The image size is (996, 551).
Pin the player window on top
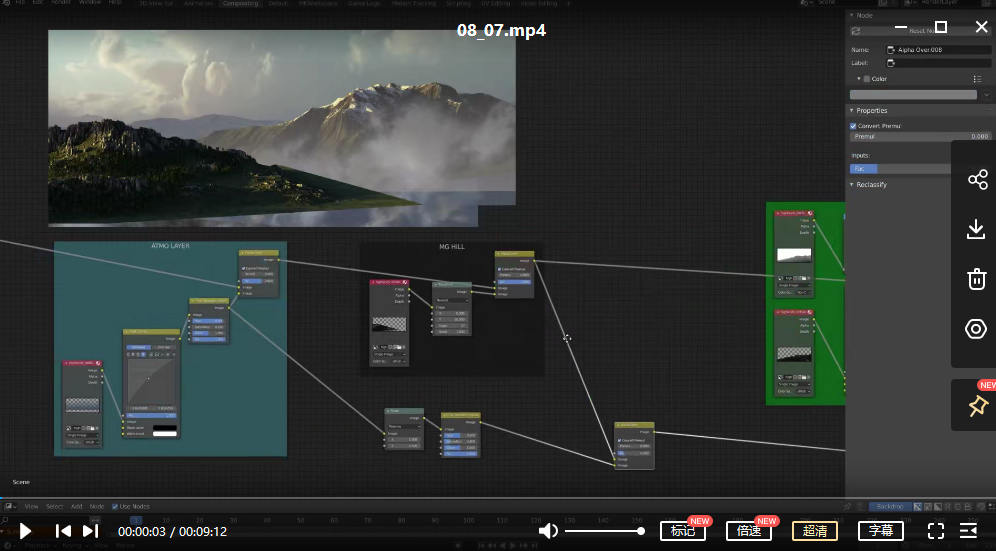977,406
